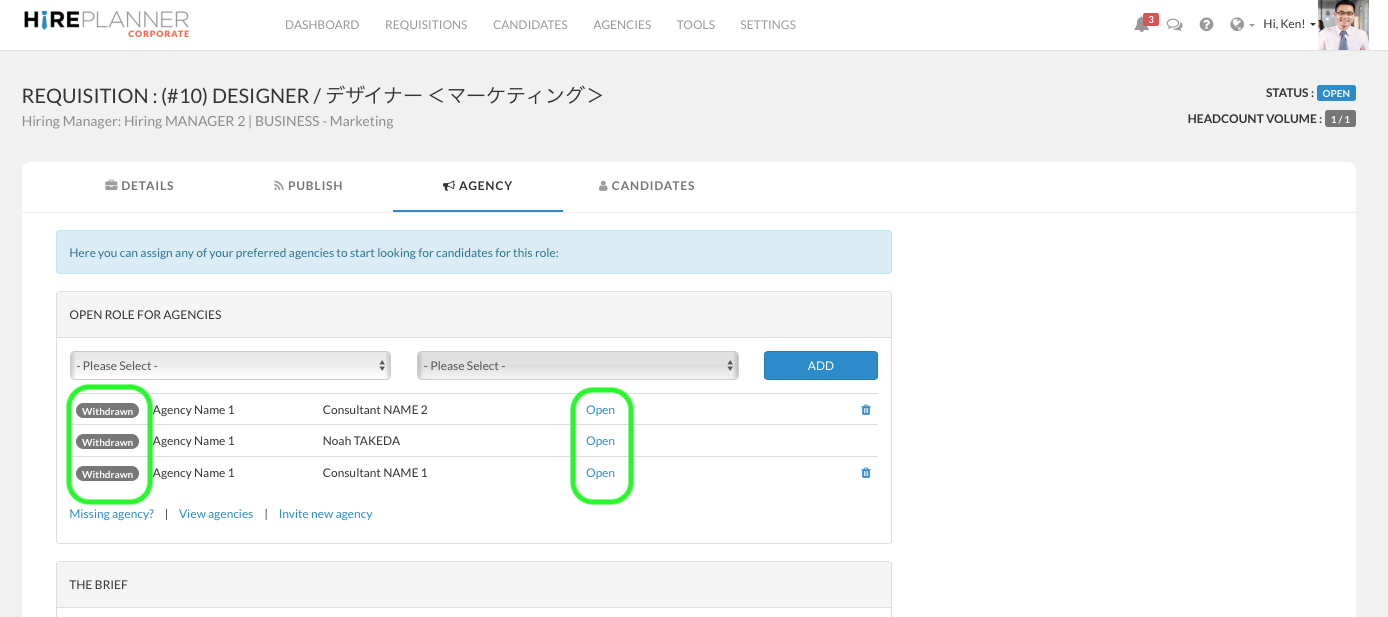Viewport: 1388px width, 617px height.
Task: Click the user profile photo
Action: [1343, 25]
